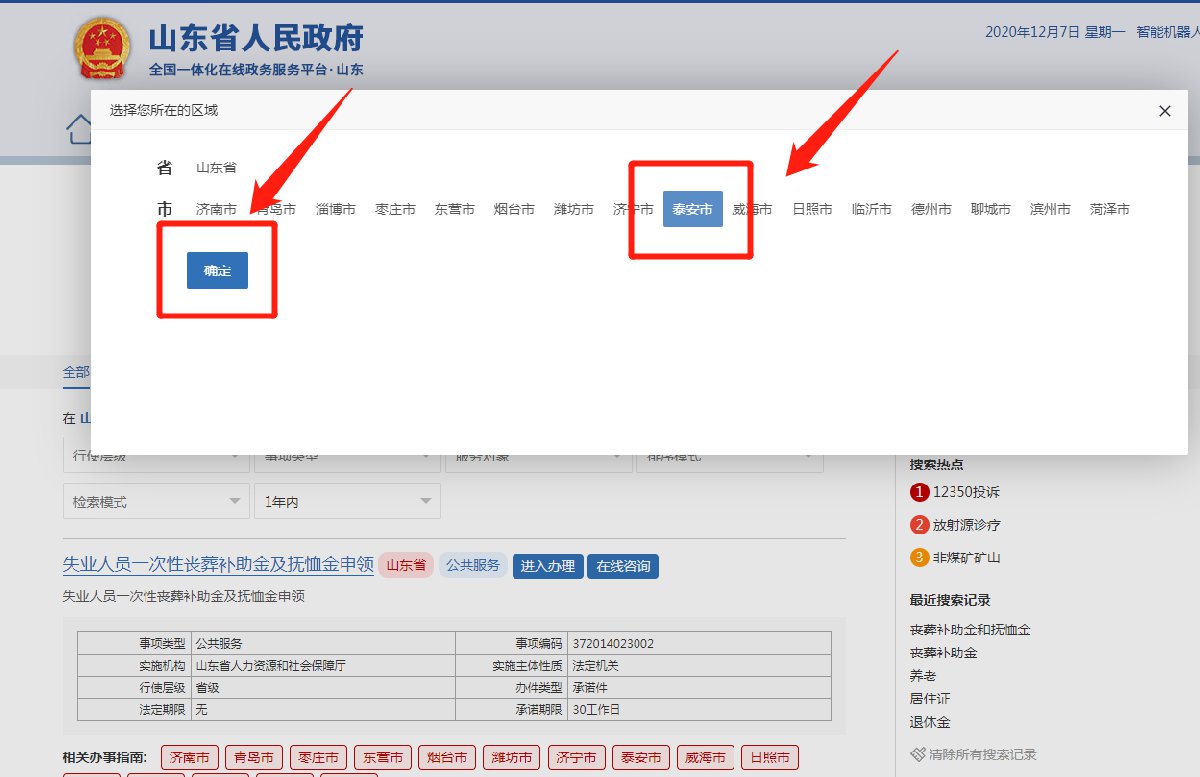Select 济南市 in the region dialog

point(216,209)
